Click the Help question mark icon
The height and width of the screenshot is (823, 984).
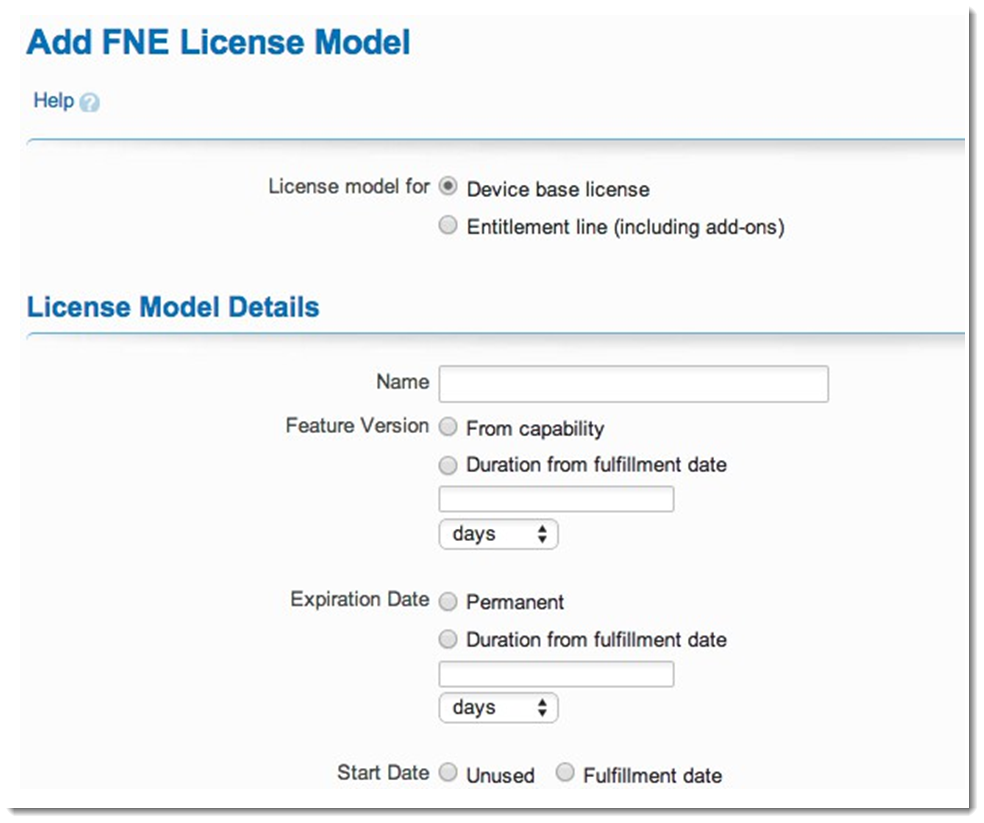90,102
